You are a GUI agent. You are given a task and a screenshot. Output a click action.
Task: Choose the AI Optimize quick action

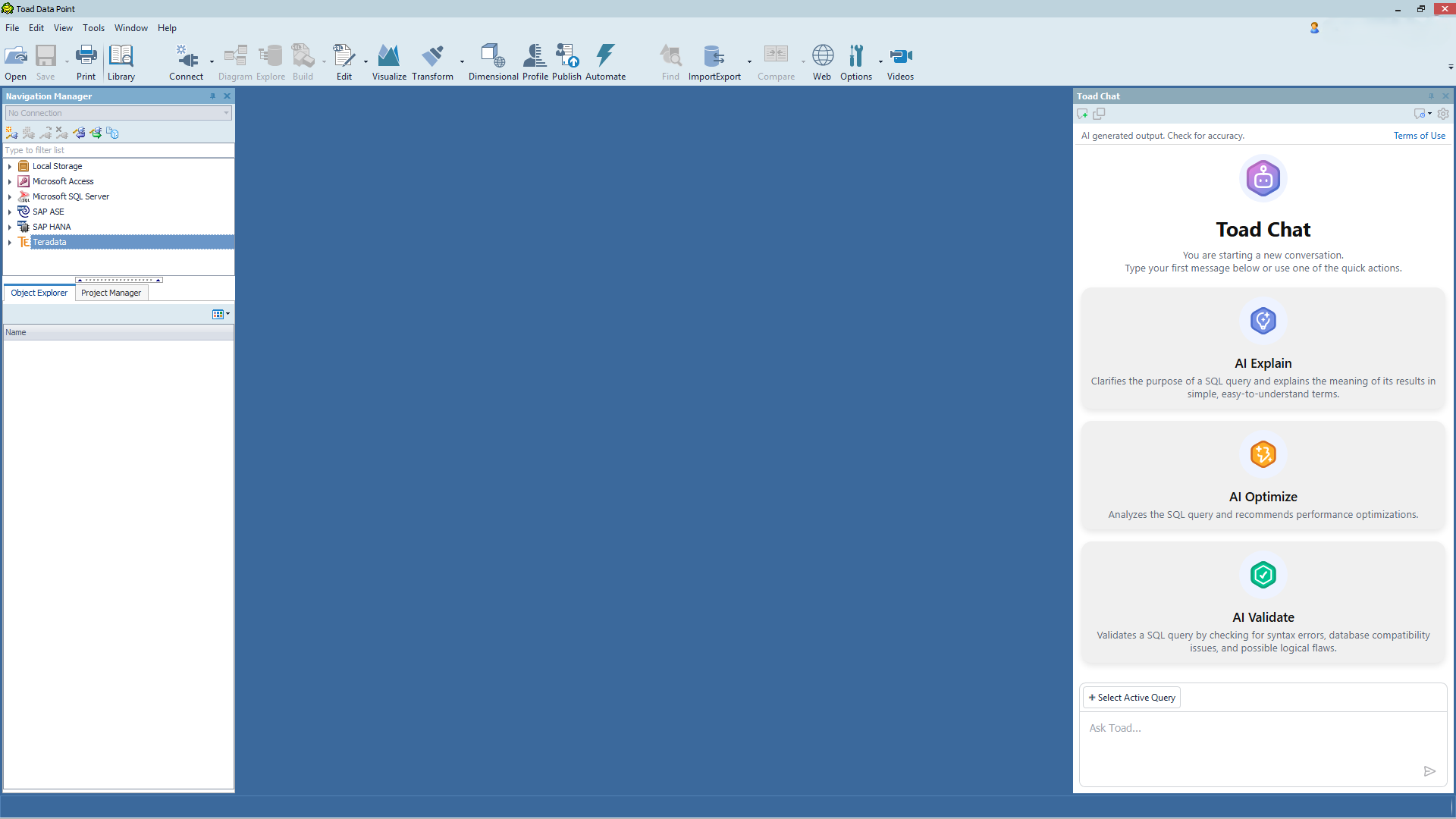pos(1263,476)
